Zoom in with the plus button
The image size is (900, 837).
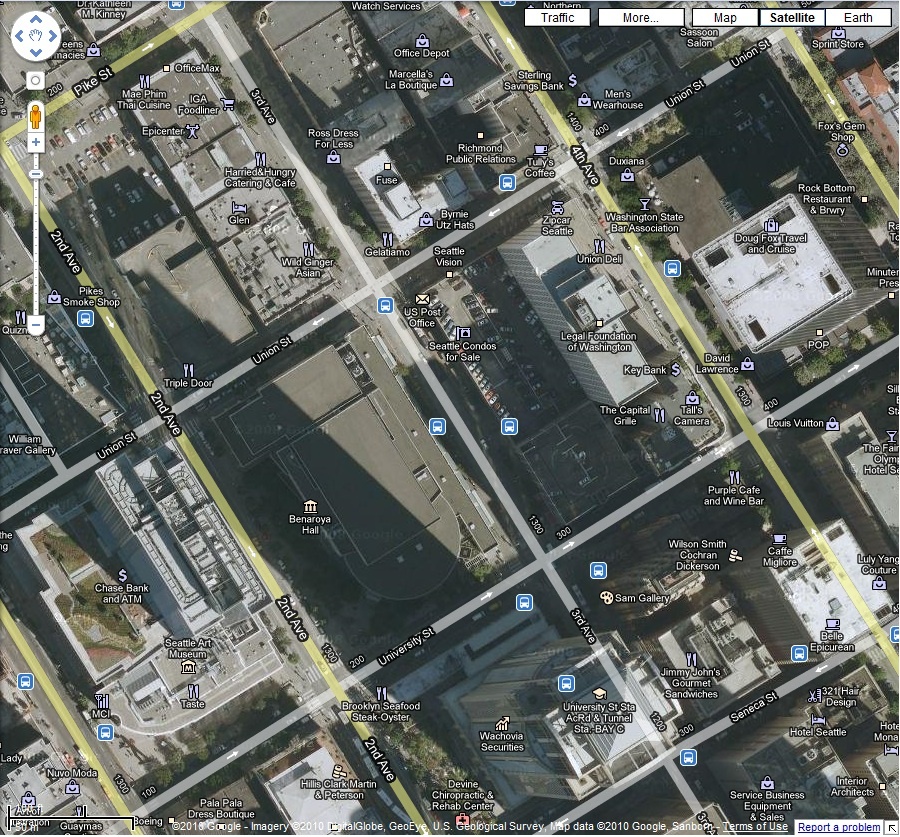click(36, 142)
